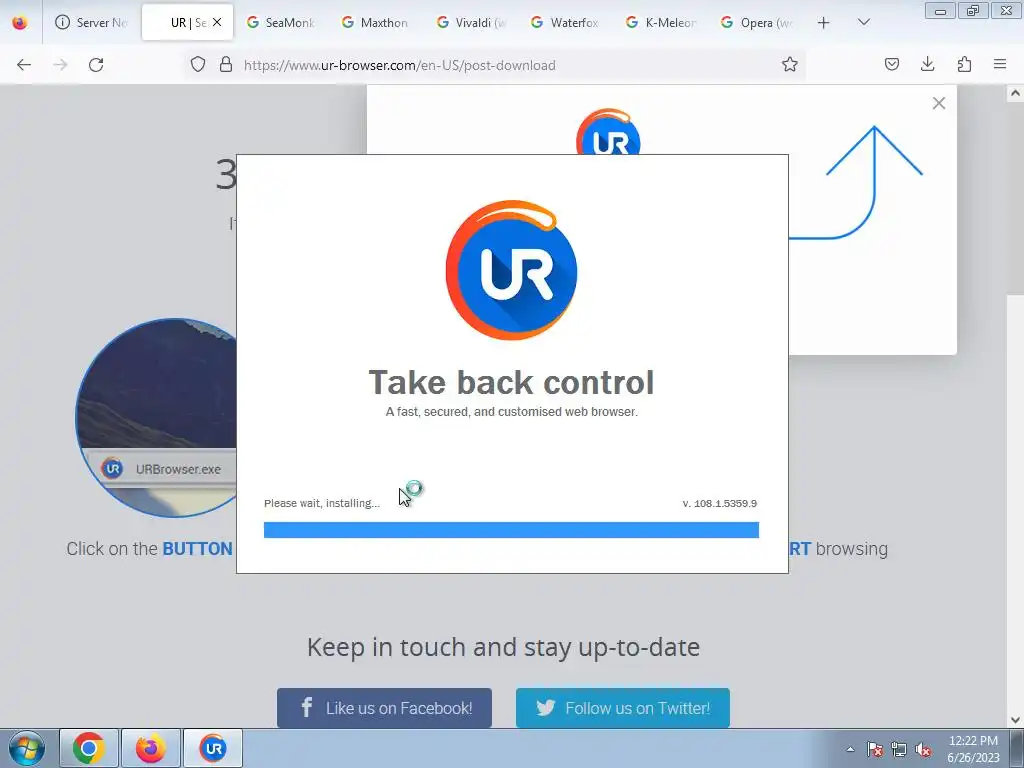1024x768 pixels.
Task: Switch to the SeaMonkey search tab
Action: [280, 23]
